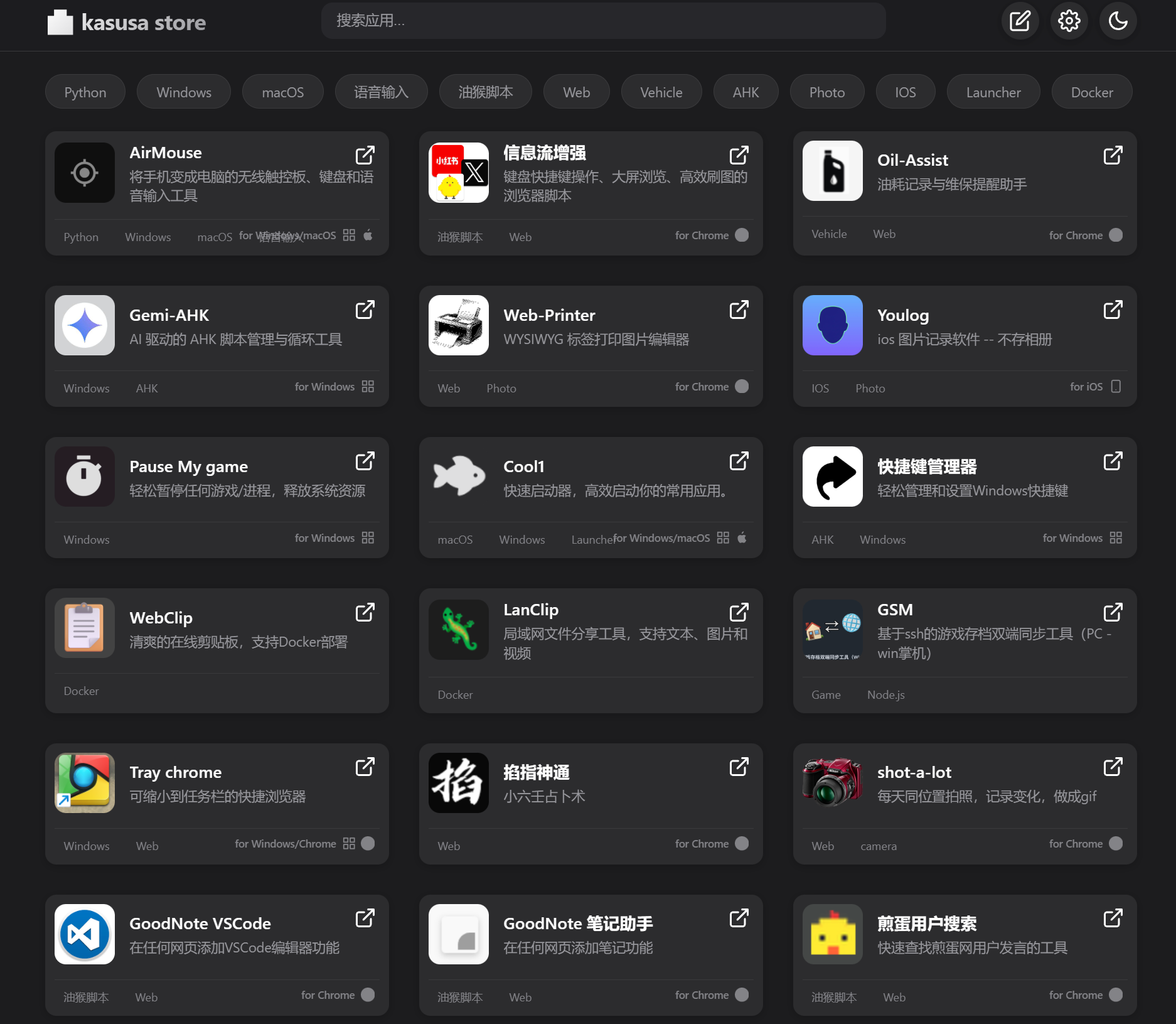This screenshot has height=1024, width=1176.
Task: Open shot-a-lot external link icon
Action: tap(1113, 767)
